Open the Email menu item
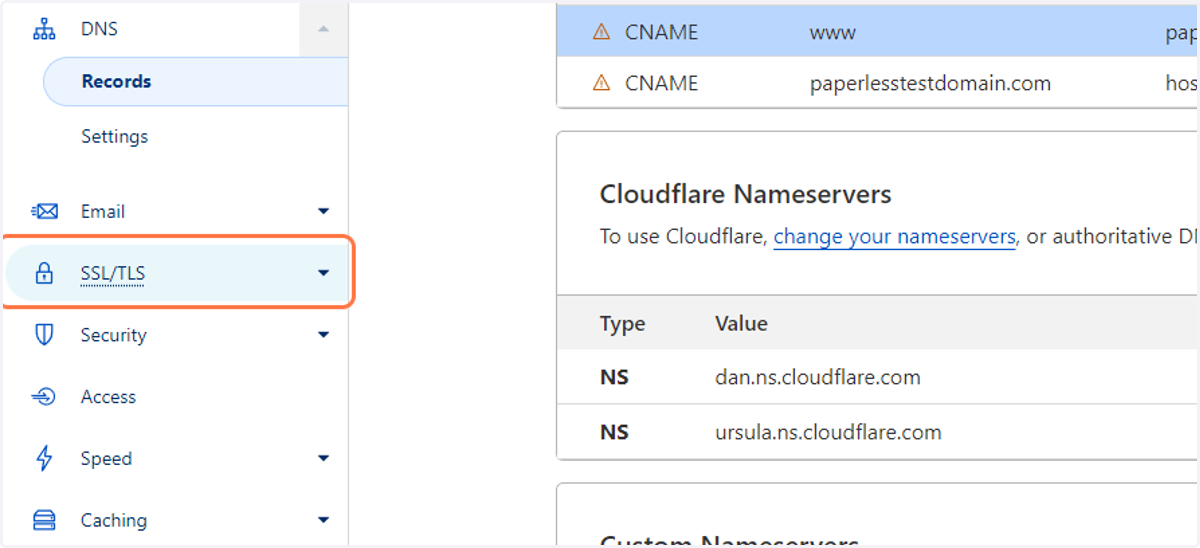The image size is (1200, 548). click(x=103, y=211)
